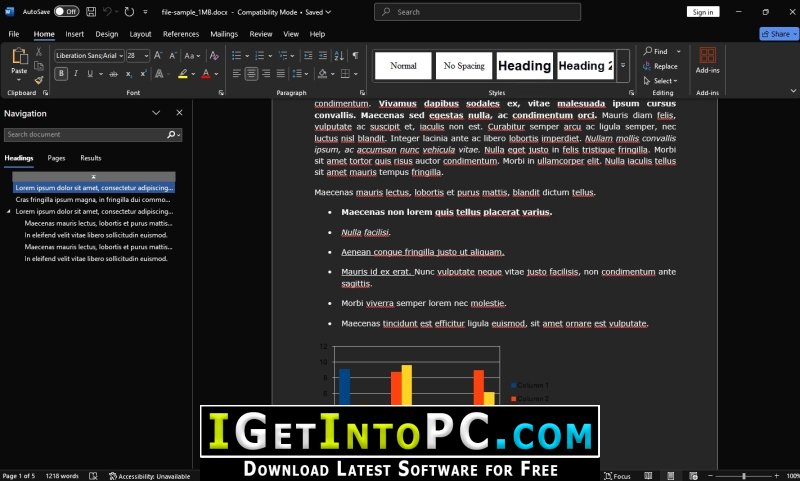Toggle paragraph marks display
The height and width of the screenshot is (481, 800).
pos(355,56)
